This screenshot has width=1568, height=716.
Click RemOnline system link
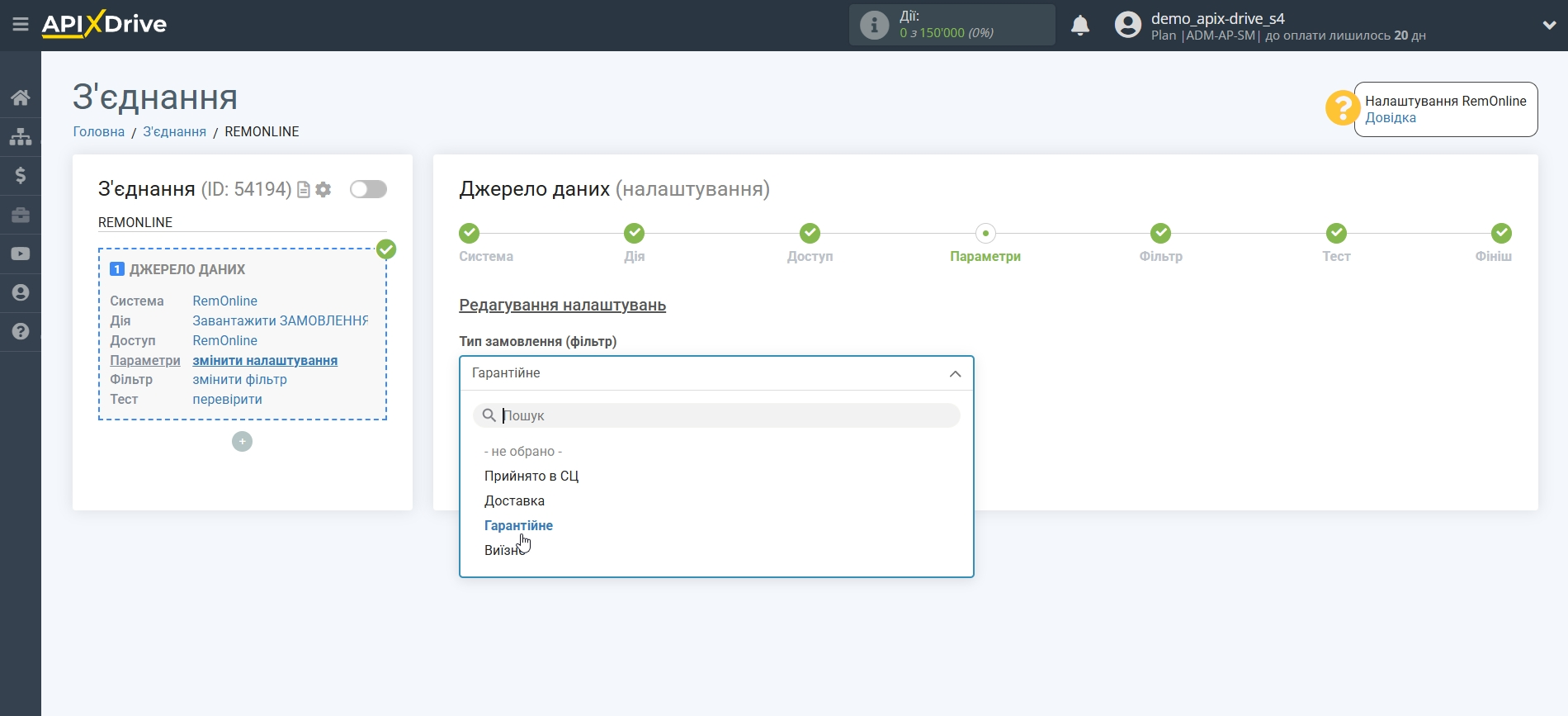pyautogui.click(x=224, y=301)
